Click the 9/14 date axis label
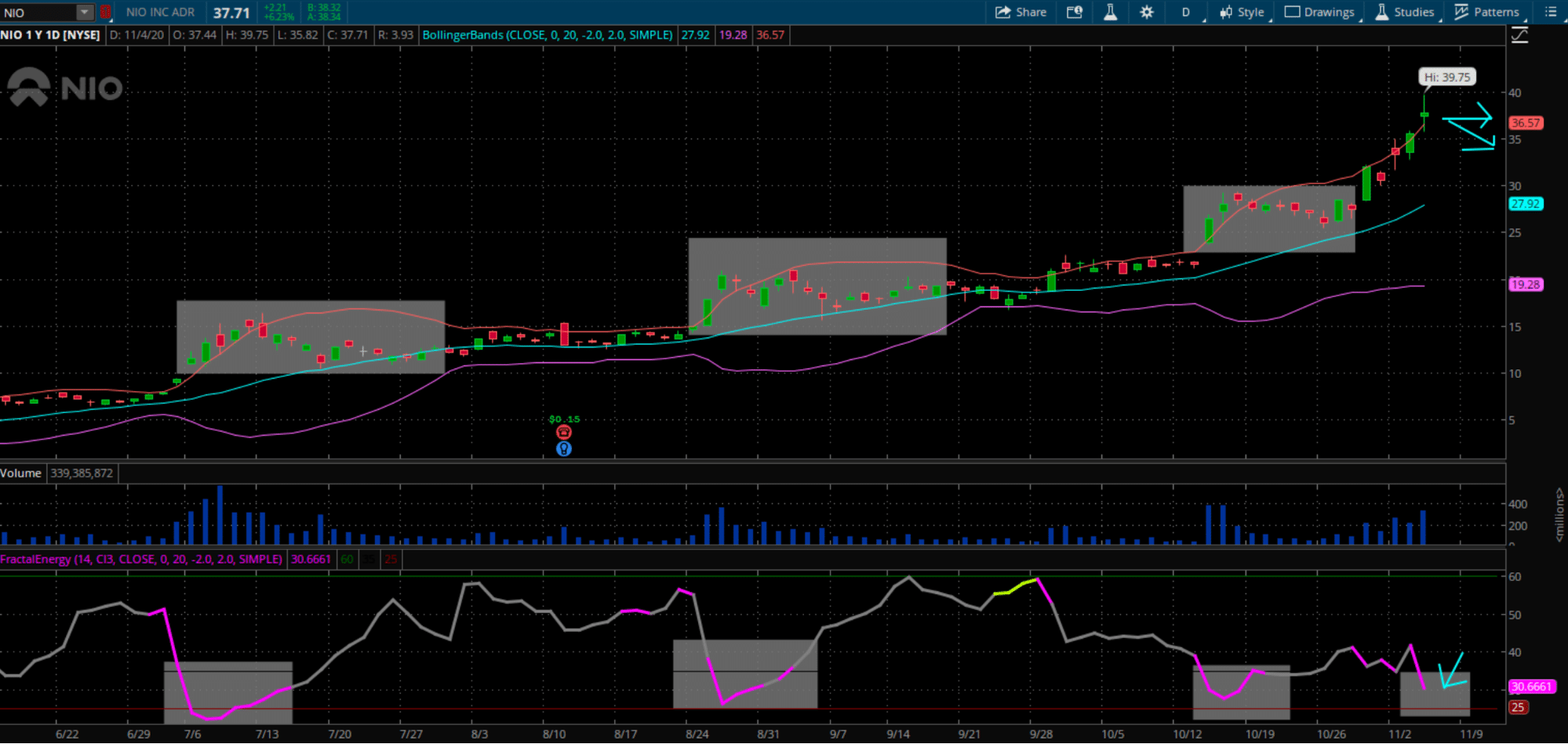The width and height of the screenshot is (1568, 744). [898, 735]
